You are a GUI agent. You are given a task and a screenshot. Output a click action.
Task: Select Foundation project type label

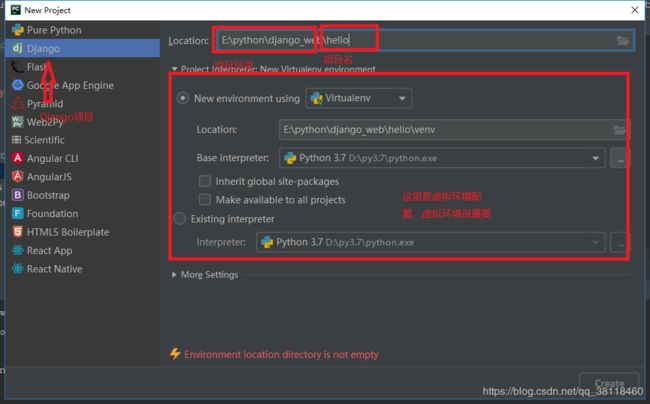click(52, 214)
